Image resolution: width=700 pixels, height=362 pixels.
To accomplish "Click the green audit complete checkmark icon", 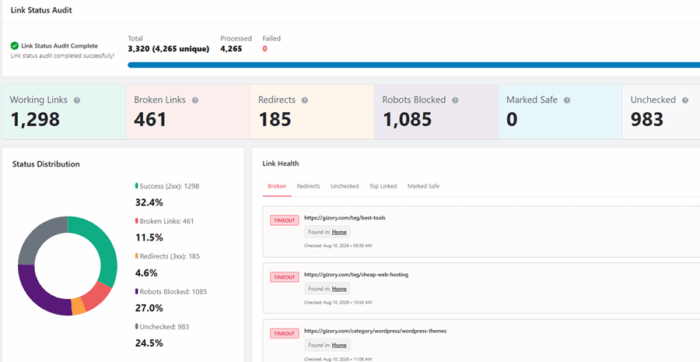I will (15, 46).
